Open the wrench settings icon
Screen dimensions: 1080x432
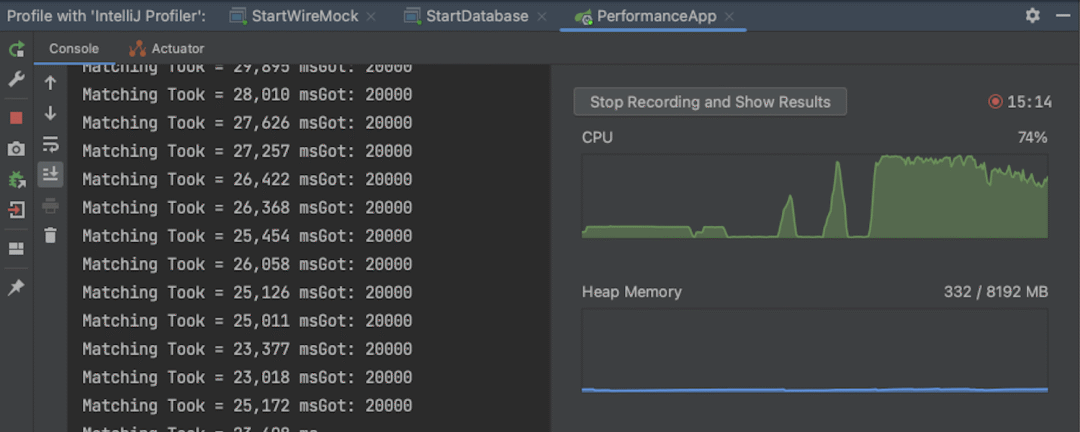click(17, 79)
